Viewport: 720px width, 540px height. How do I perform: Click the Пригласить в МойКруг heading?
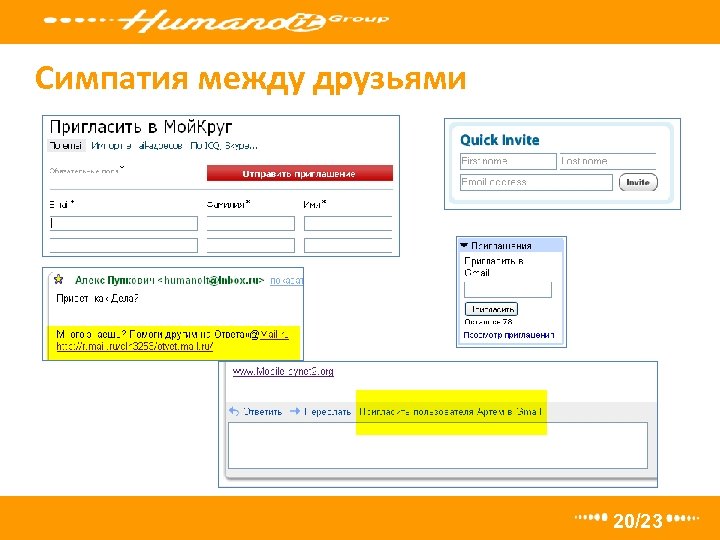[x=141, y=127]
